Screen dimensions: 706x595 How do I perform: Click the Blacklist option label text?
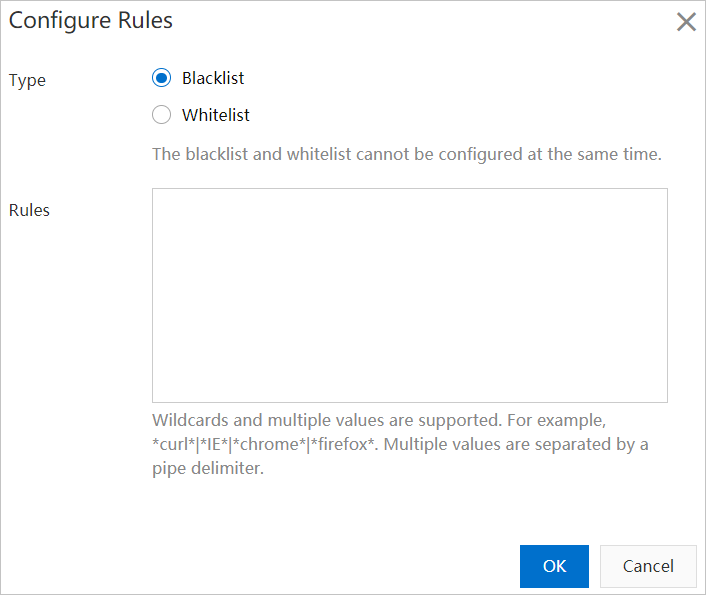[x=213, y=78]
